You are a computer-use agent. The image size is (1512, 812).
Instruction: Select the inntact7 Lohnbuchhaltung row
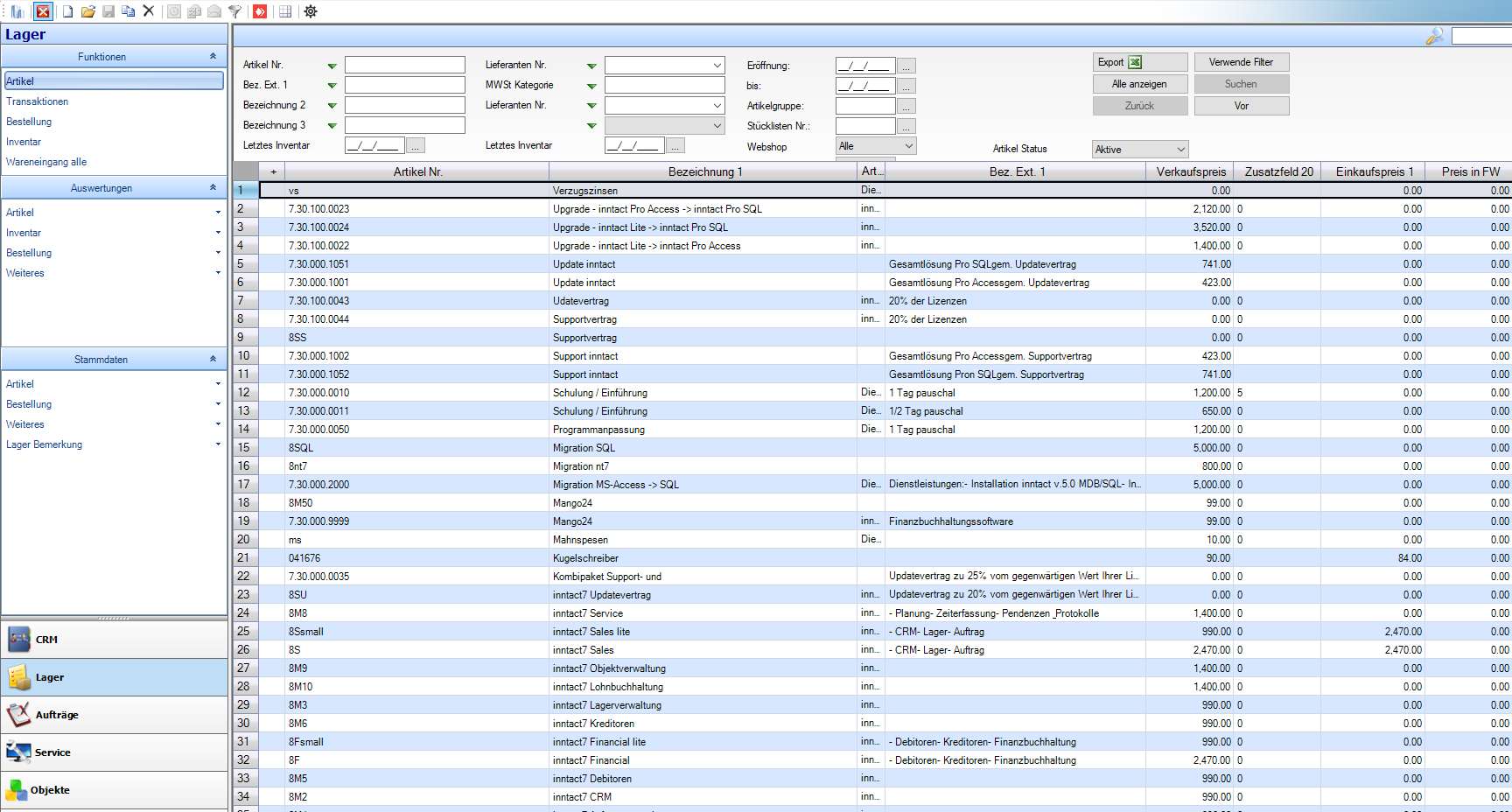coord(872,687)
